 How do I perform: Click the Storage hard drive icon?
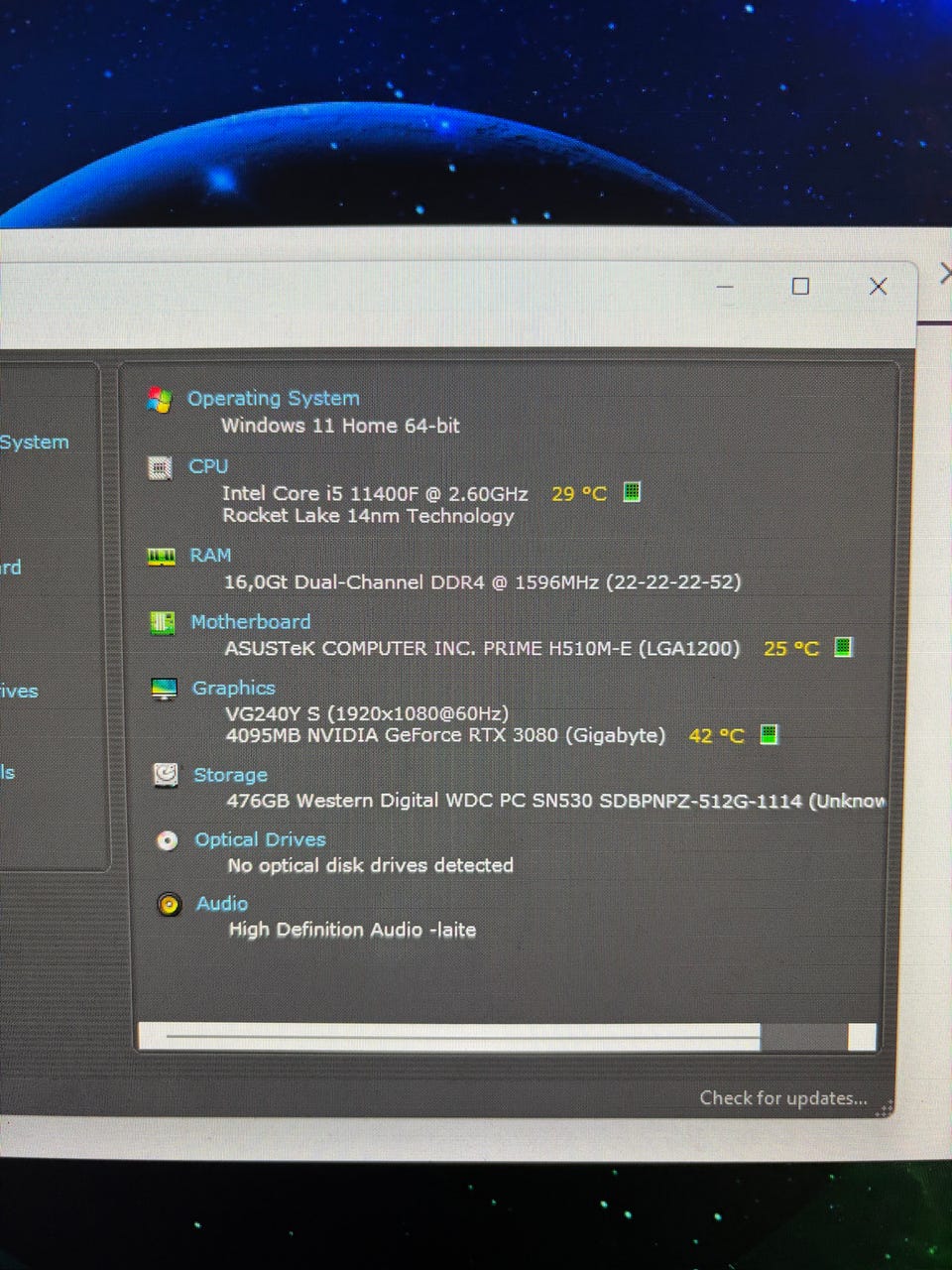tap(167, 775)
